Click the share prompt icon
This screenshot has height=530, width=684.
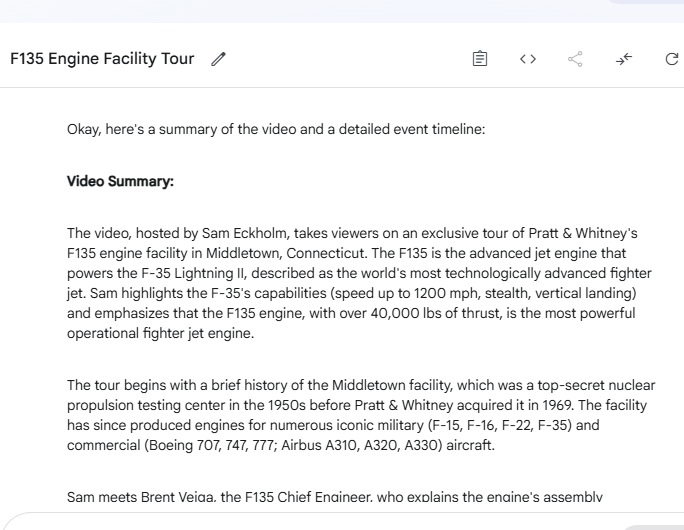click(575, 59)
